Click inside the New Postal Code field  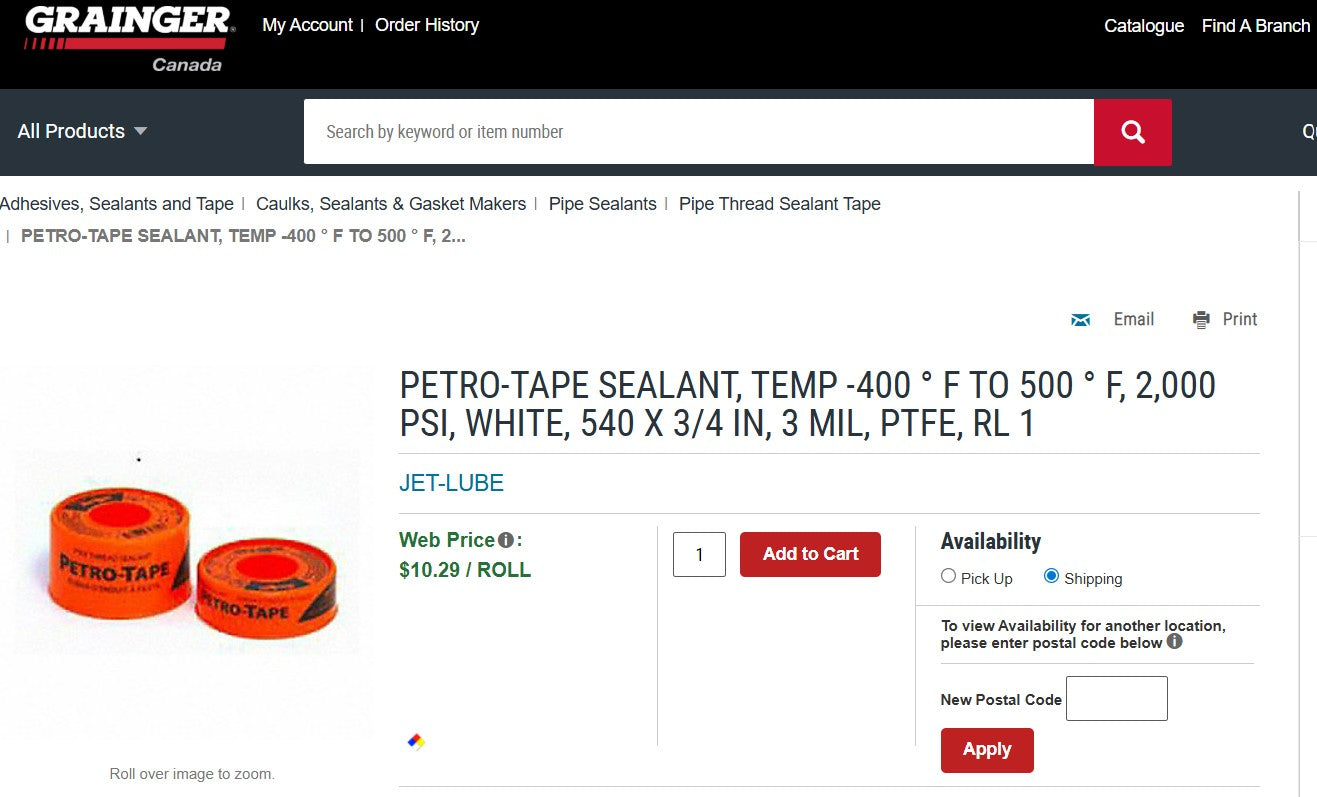1116,698
